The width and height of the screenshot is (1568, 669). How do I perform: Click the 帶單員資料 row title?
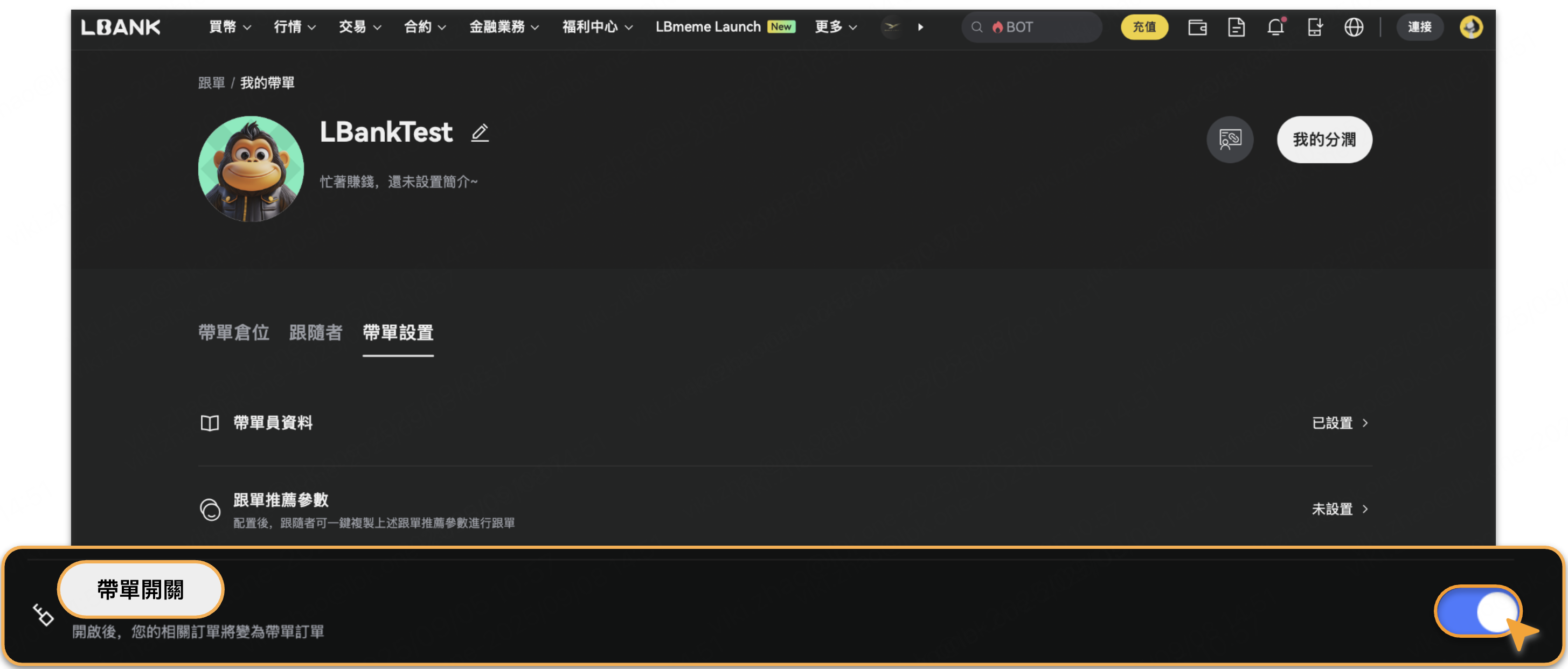pyautogui.click(x=273, y=422)
